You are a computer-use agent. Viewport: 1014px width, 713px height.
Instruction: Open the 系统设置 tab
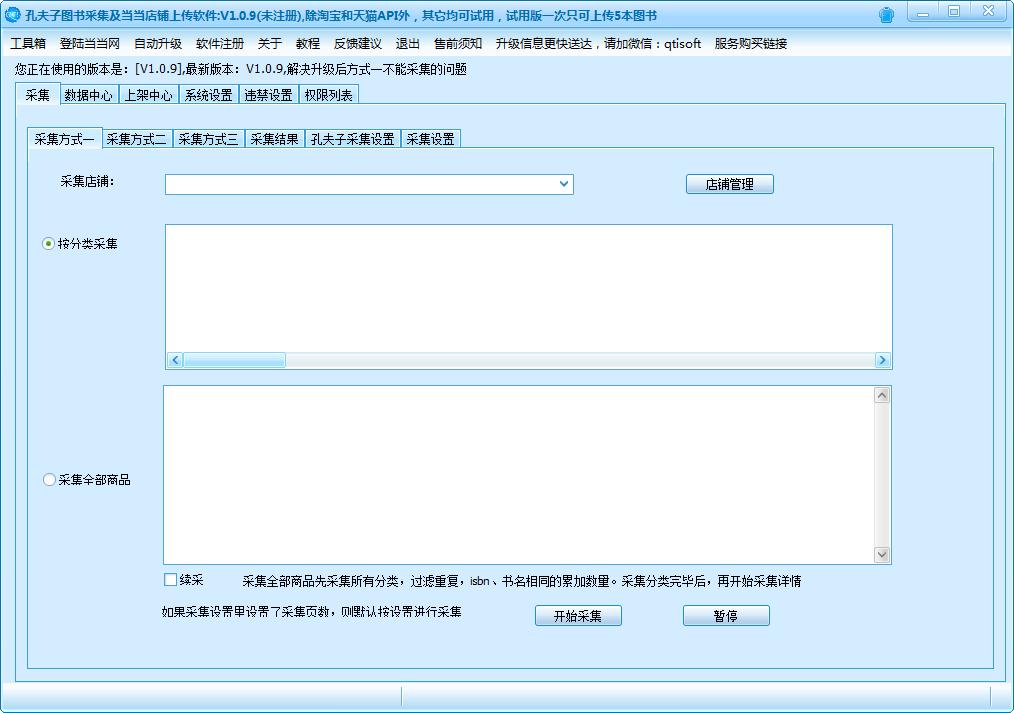(208, 94)
